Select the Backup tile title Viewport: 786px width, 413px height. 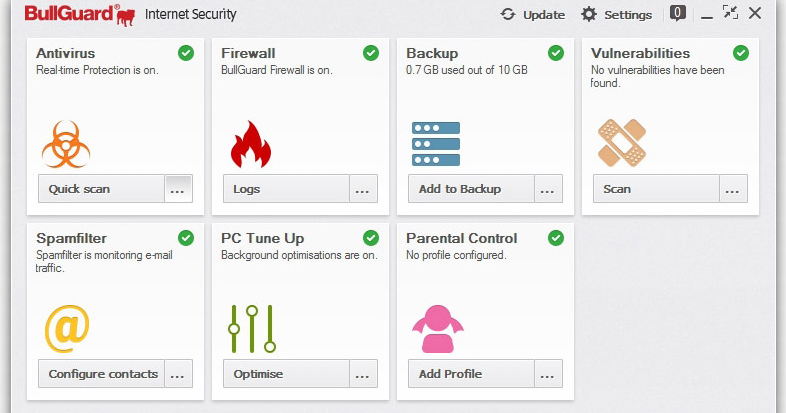tap(432, 53)
